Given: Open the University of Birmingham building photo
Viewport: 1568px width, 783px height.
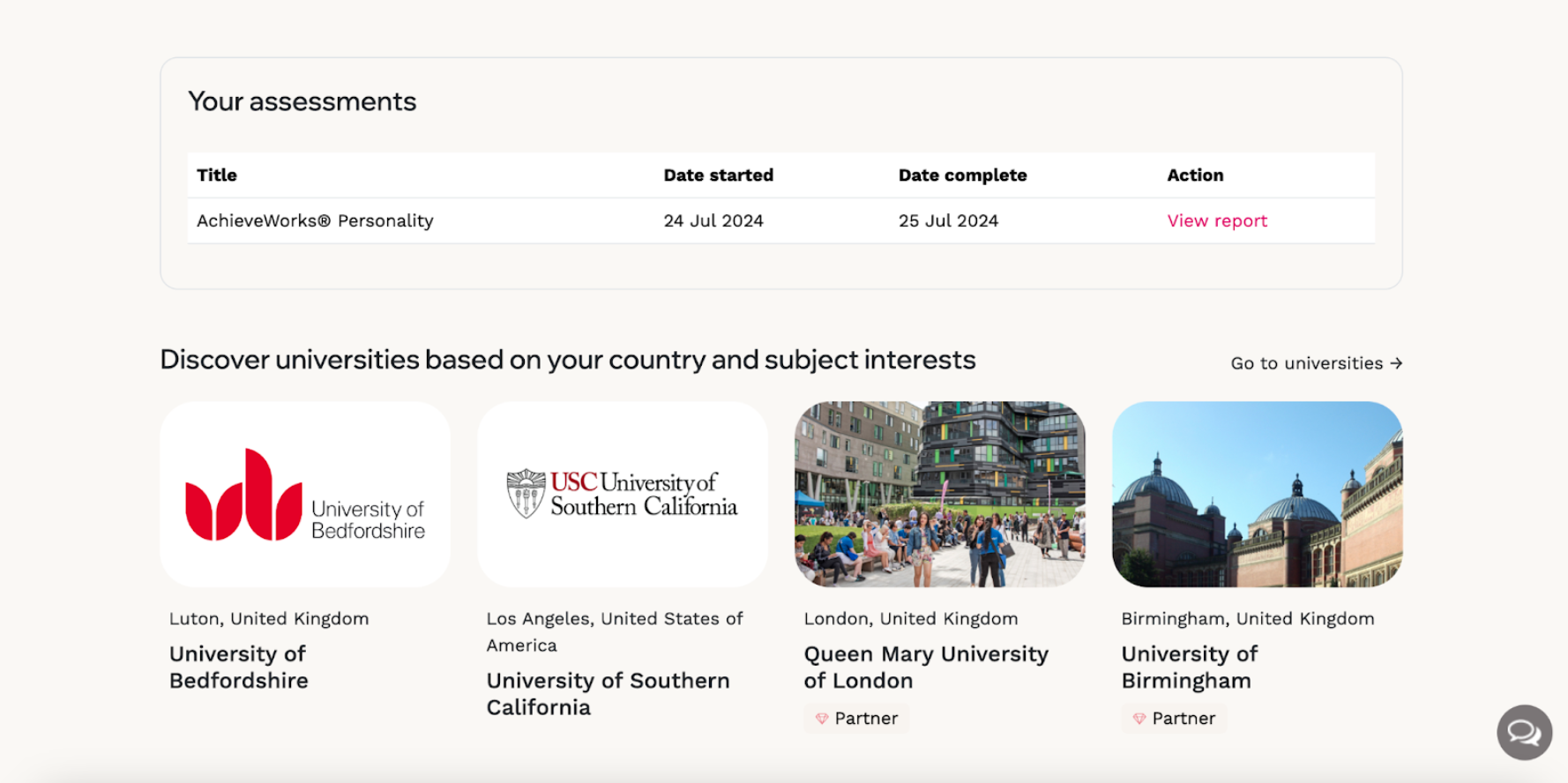Looking at the screenshot, I should point(1258,494).
